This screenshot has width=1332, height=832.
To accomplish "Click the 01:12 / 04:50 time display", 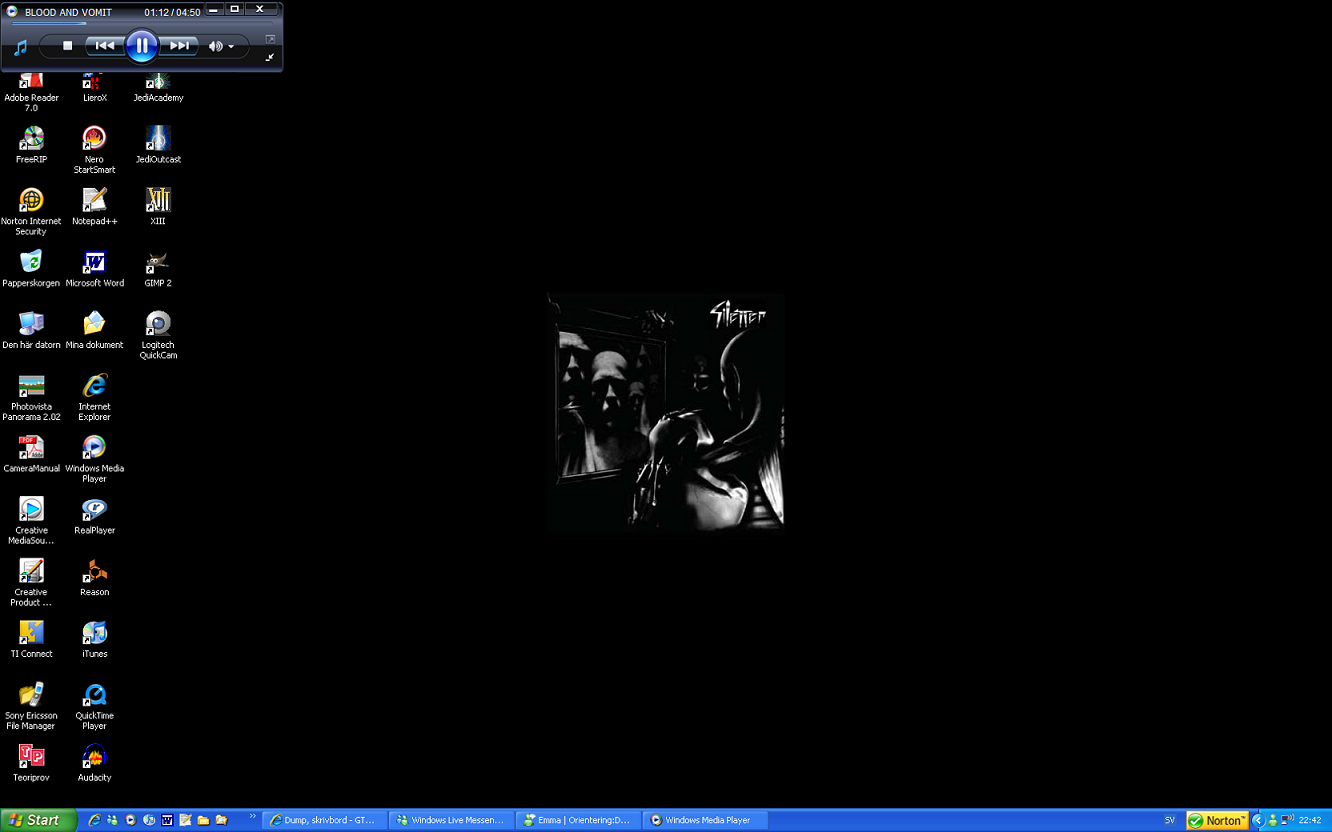I will pos(172,12).
